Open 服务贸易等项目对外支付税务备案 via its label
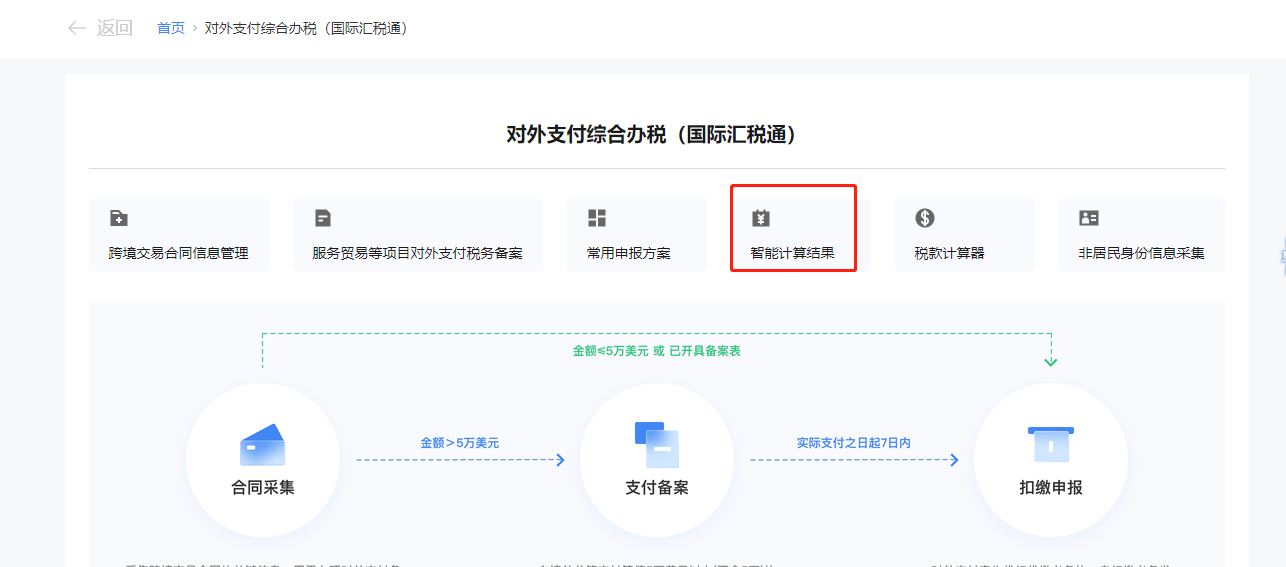The image size is (1286, 567). pos(417,253)
